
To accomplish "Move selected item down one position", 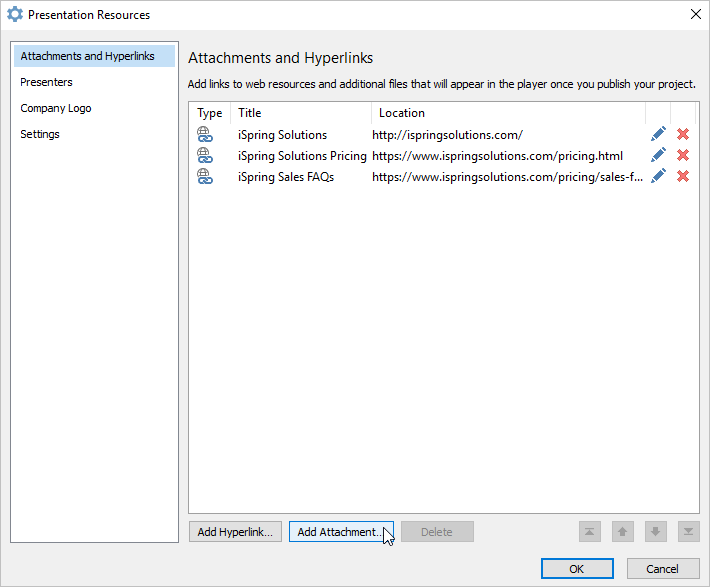I will point(656,531).
